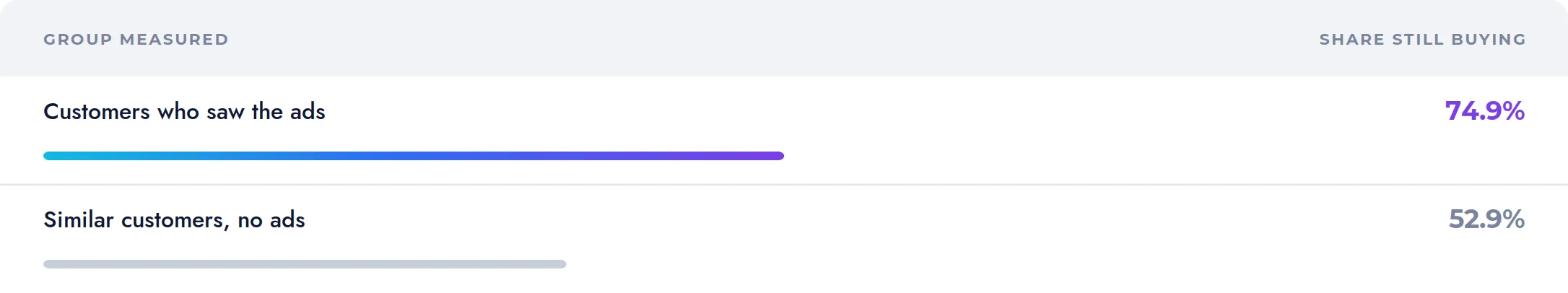Click the purple right tip of gradient bar

click(x=779, y=156)
